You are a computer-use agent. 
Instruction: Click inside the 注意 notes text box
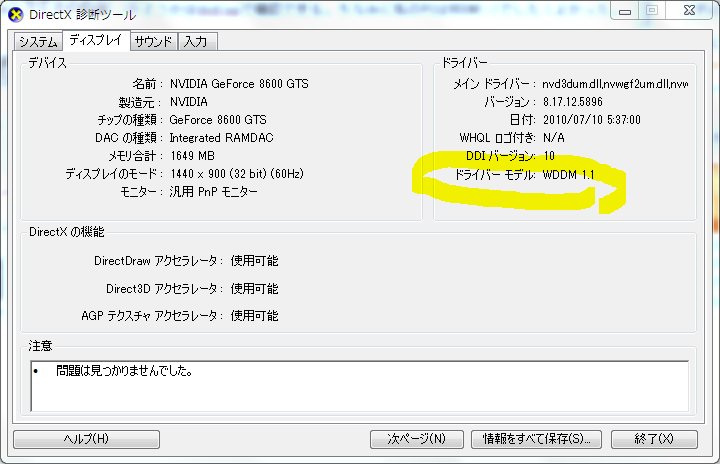[x=359, y=385]
